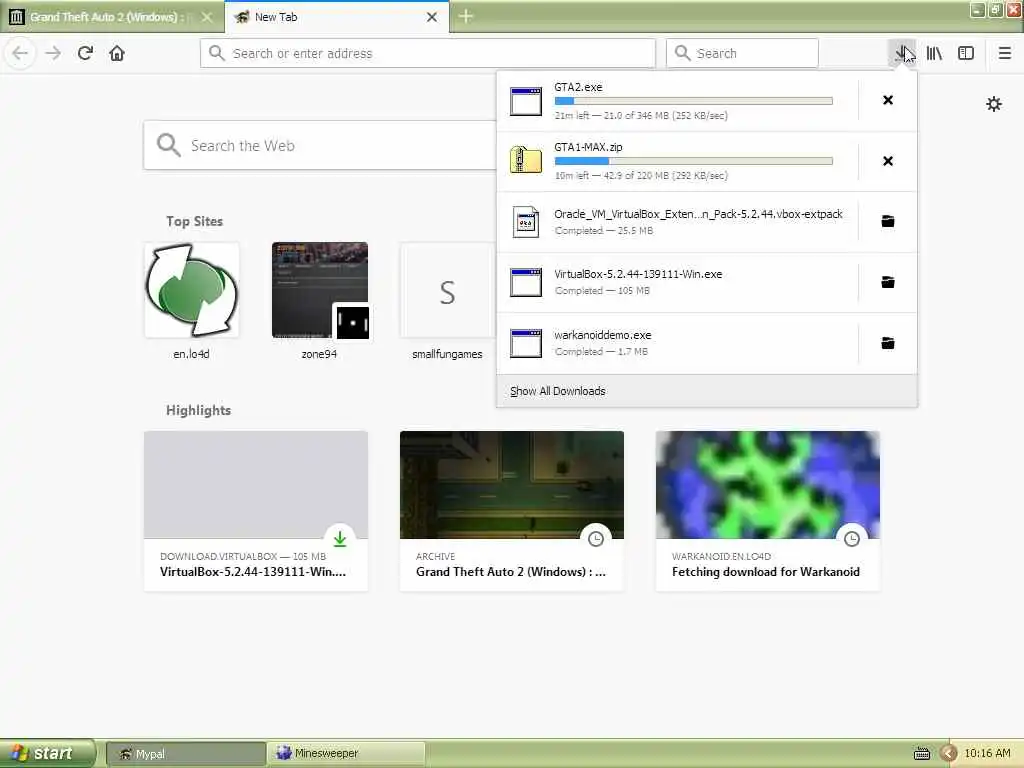Open New Tab preferences gear

994,104
